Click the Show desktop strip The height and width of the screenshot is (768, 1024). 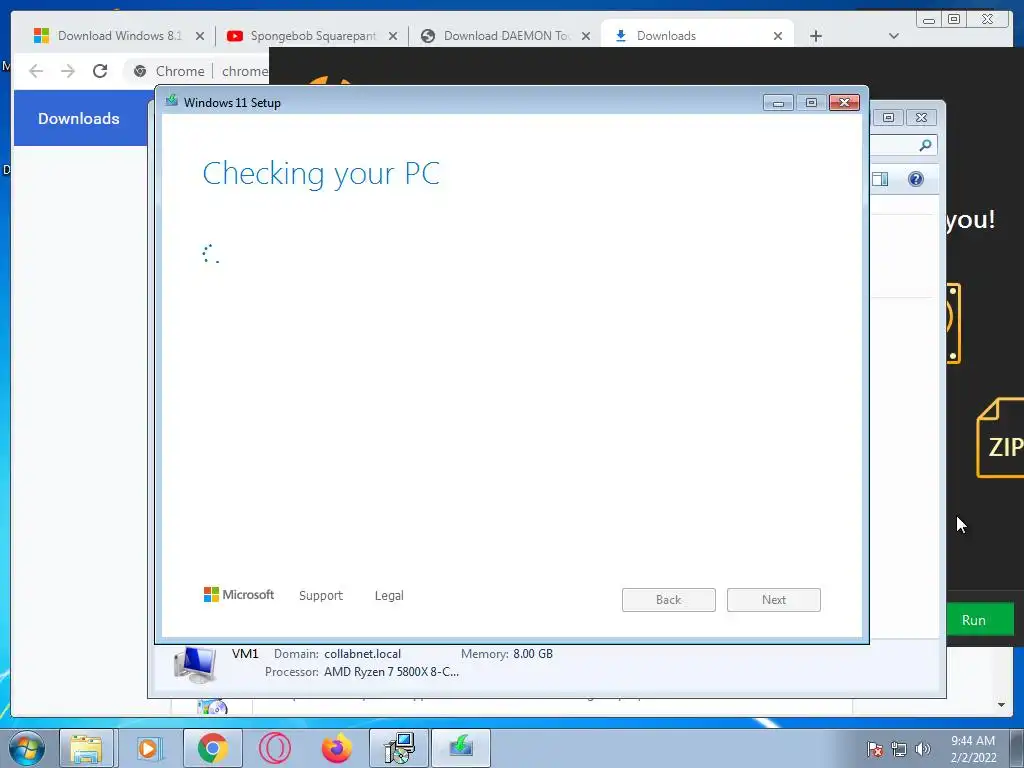point(1017,748)
